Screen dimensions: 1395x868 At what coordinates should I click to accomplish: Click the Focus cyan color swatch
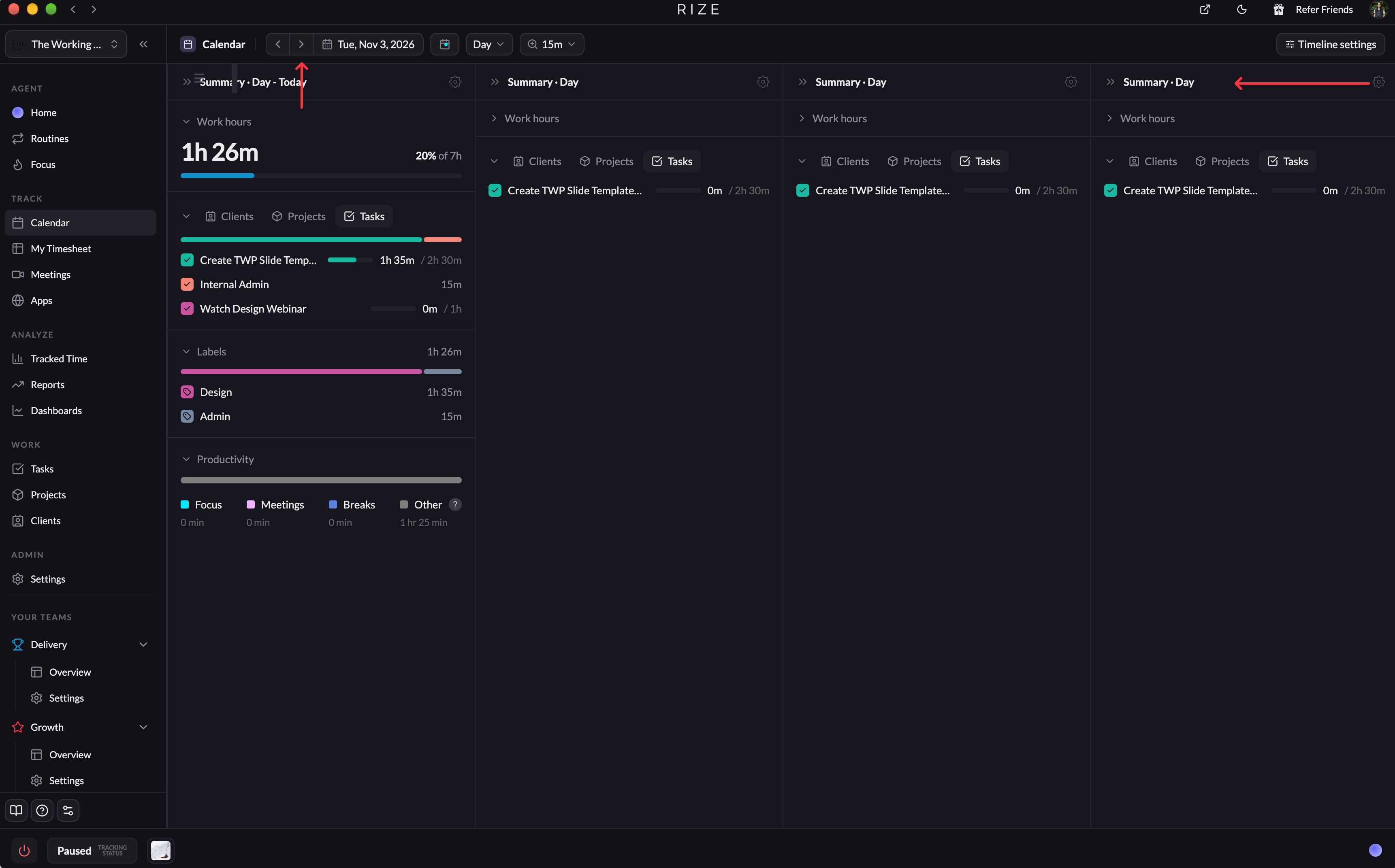click(185, 504)
